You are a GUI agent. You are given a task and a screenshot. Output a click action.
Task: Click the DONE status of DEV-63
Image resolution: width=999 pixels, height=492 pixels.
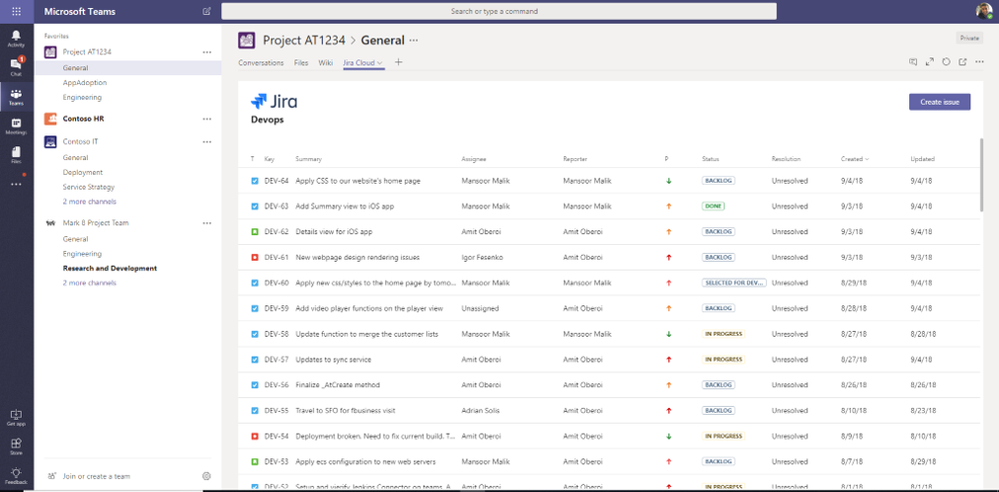713,206
